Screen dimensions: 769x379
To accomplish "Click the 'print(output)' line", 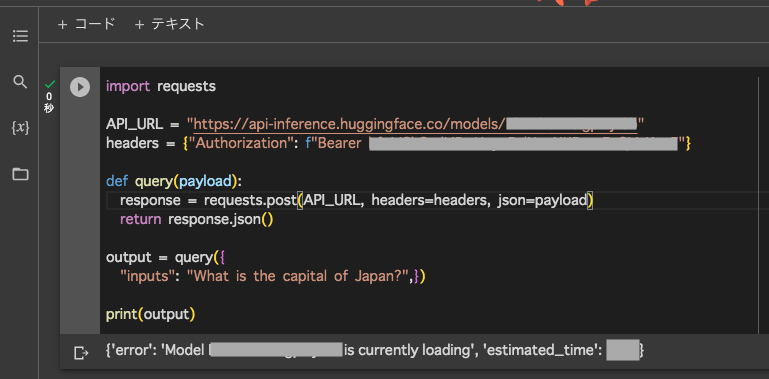I will click(x=151, y=314).
